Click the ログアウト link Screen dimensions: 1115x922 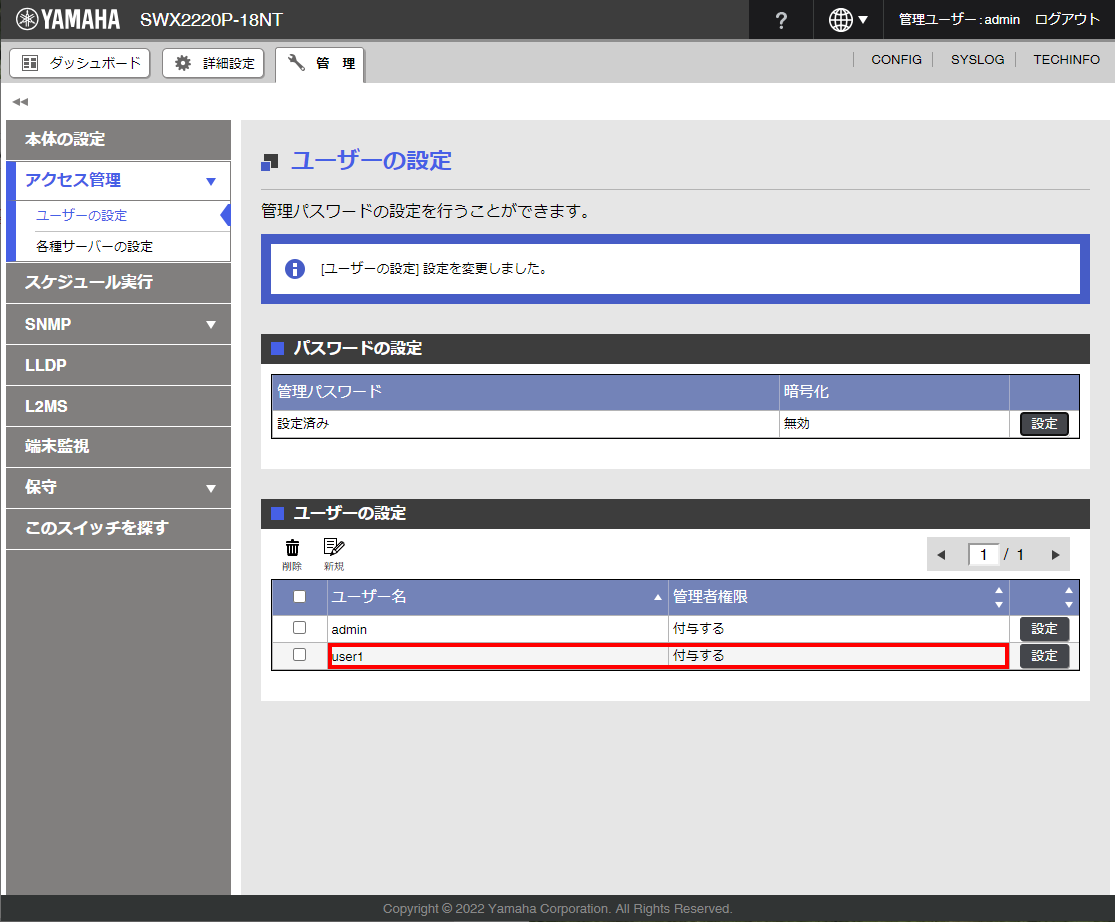1067,20
